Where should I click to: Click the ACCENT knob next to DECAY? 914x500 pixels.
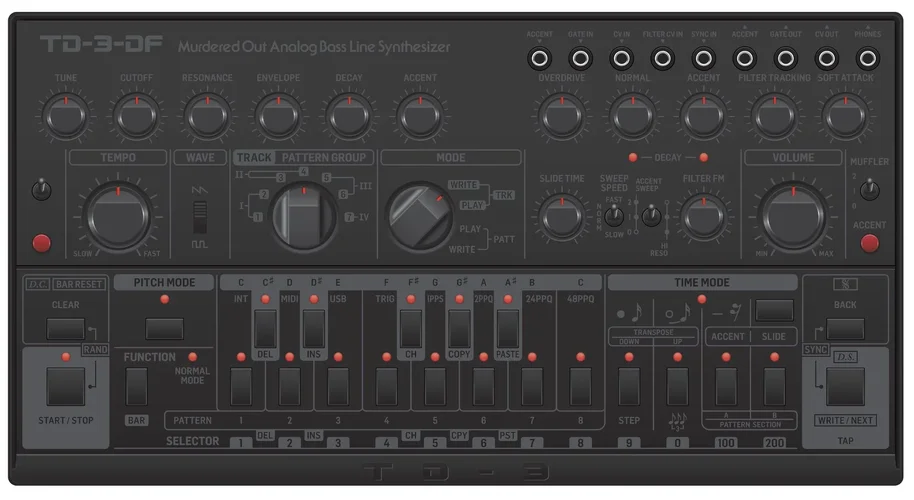[x=420, y=117]
